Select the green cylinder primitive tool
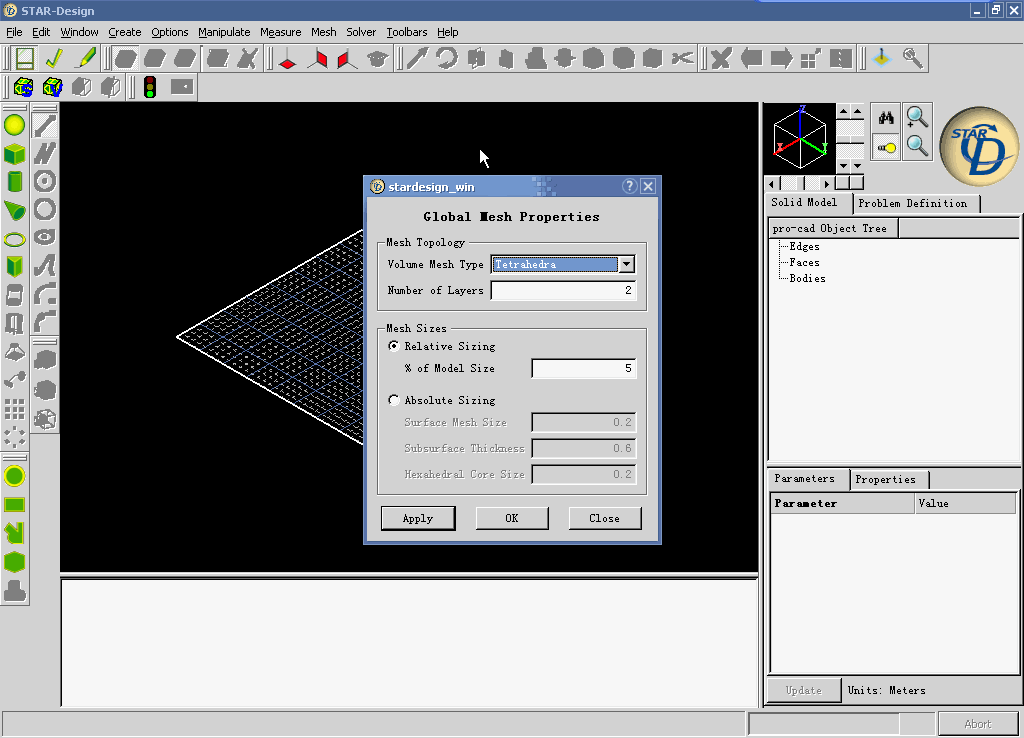This screenshot has height=738, width=1024. (x=14, y=182)
